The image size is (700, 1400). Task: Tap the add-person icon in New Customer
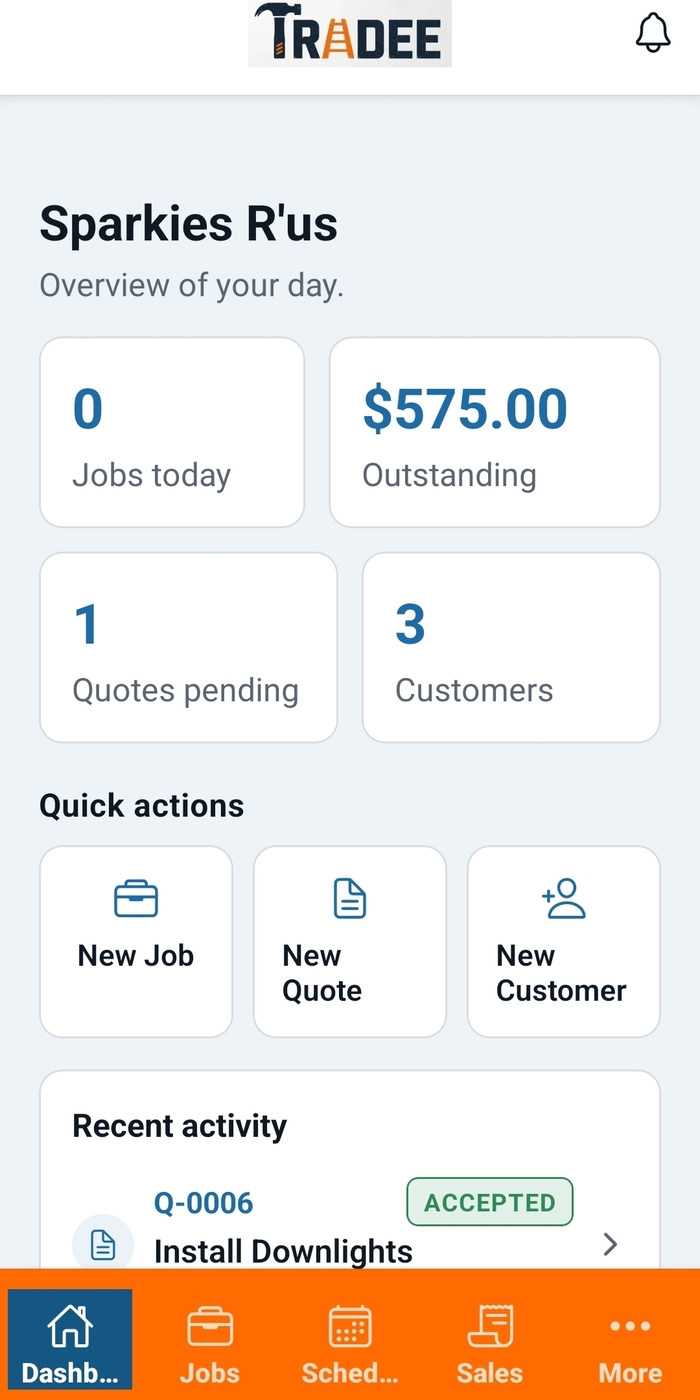(x=564, y=898)
